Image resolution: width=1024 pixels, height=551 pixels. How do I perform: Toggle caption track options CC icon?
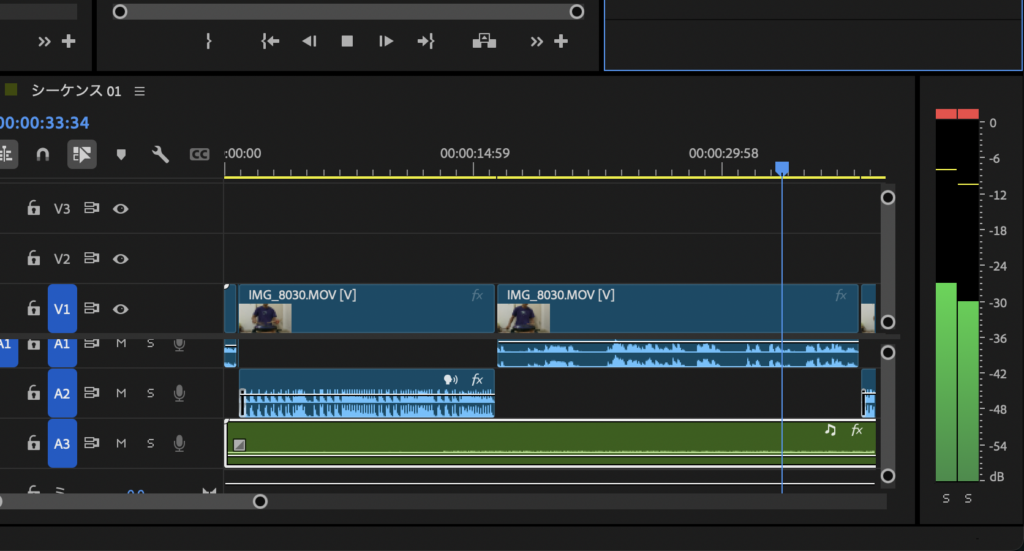click(199, 155)
